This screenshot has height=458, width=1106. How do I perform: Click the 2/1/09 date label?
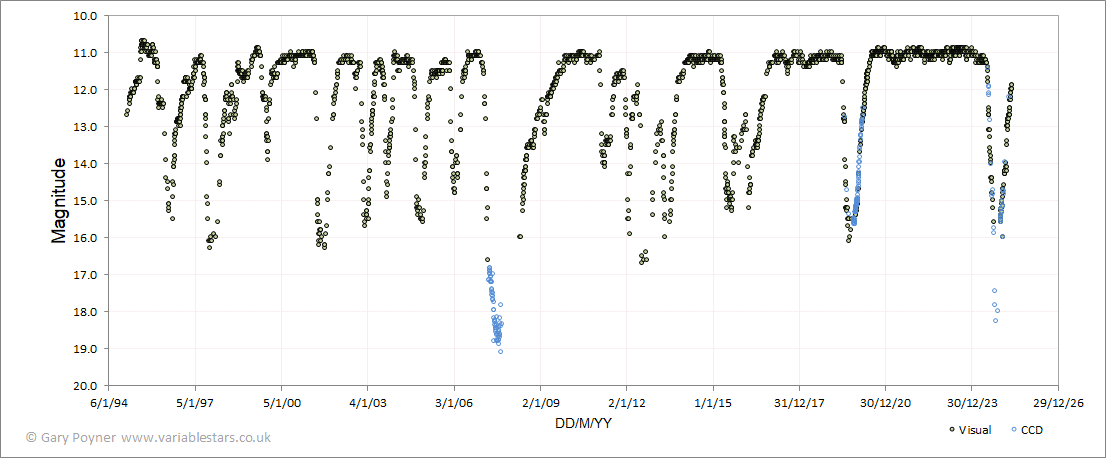coord(540,404)
